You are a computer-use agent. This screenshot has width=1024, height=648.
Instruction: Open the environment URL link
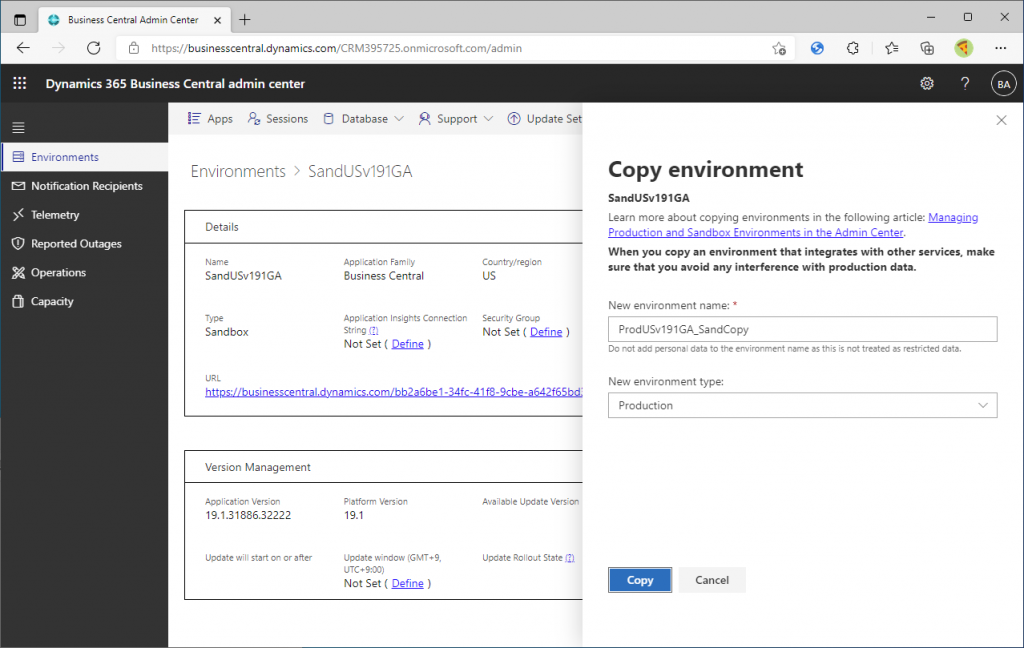point(394,392)
